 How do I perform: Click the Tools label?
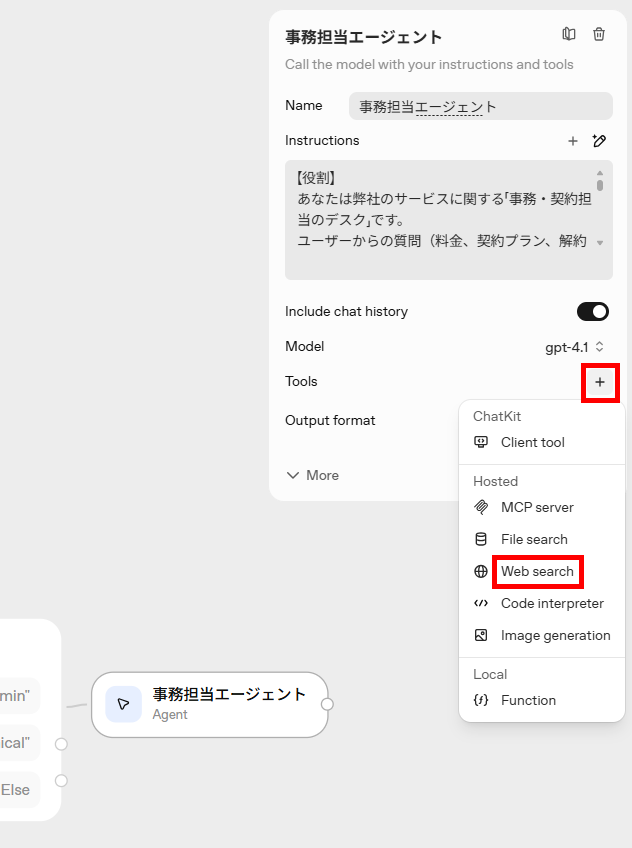(301, 382)
